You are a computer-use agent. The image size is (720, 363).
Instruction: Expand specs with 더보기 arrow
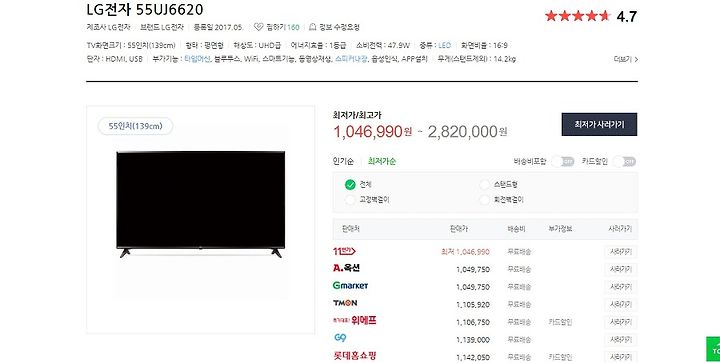626,59
